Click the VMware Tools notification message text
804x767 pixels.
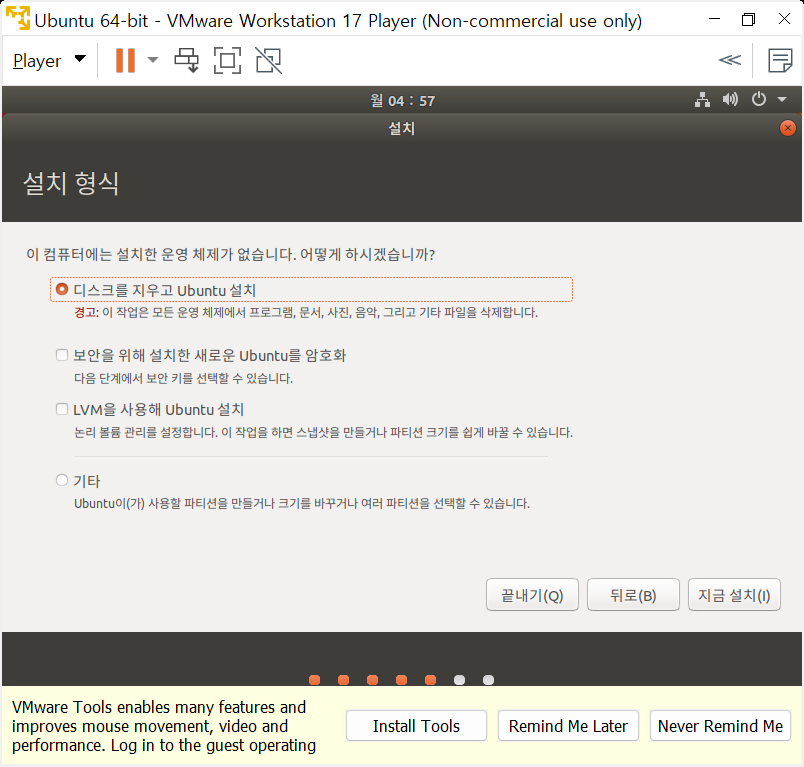pyautogui.click(x=164, y=726)
